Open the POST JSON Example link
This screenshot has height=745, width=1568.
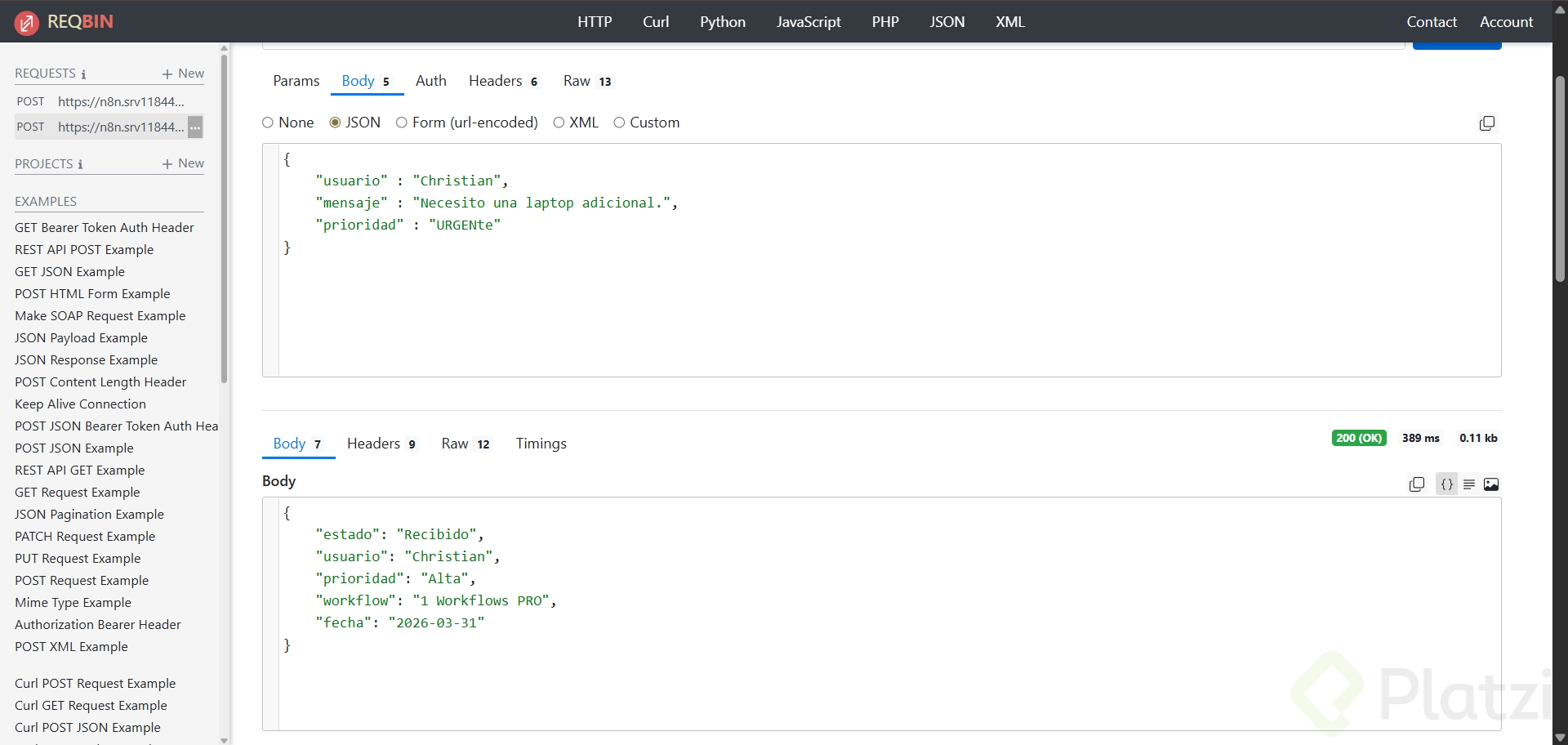(74, 448)
